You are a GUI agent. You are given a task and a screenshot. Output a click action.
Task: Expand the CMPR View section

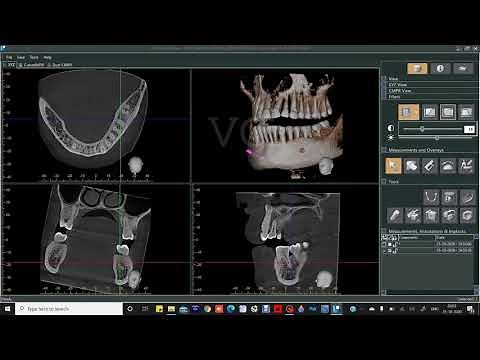pos(384,91)
